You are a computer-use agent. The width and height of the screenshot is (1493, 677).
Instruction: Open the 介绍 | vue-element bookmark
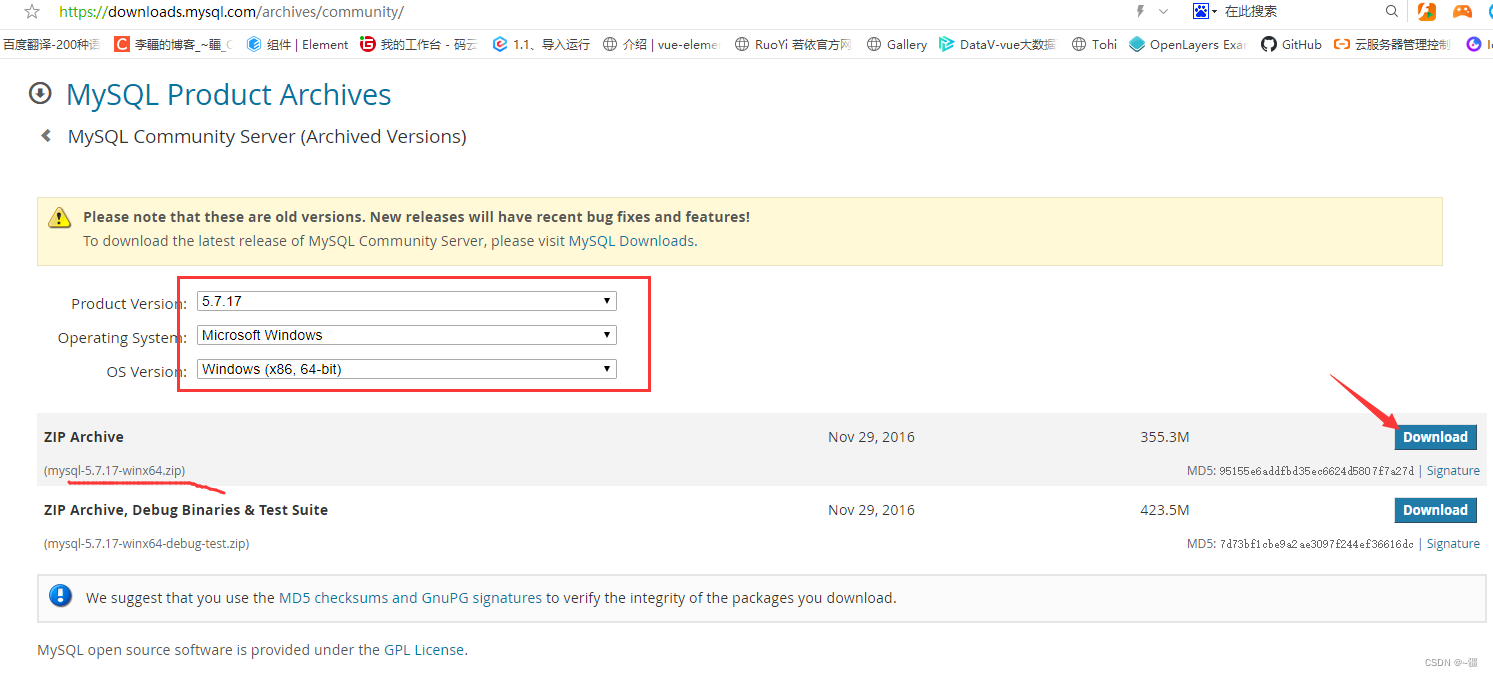coord(661,44)
